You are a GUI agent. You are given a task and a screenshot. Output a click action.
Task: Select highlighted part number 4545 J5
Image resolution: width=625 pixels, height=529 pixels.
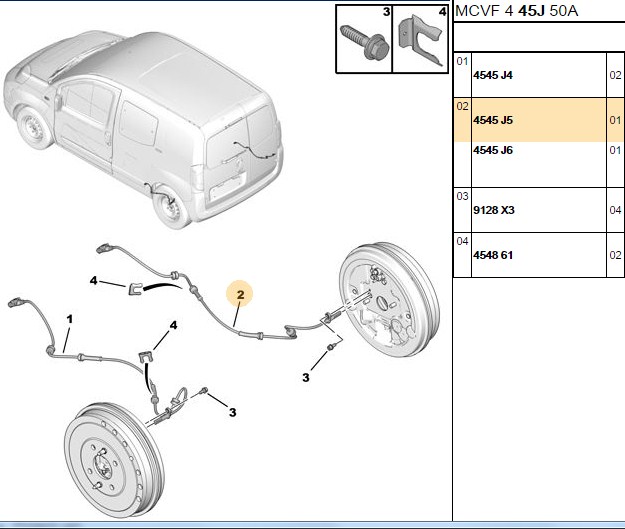pos(493,120)
